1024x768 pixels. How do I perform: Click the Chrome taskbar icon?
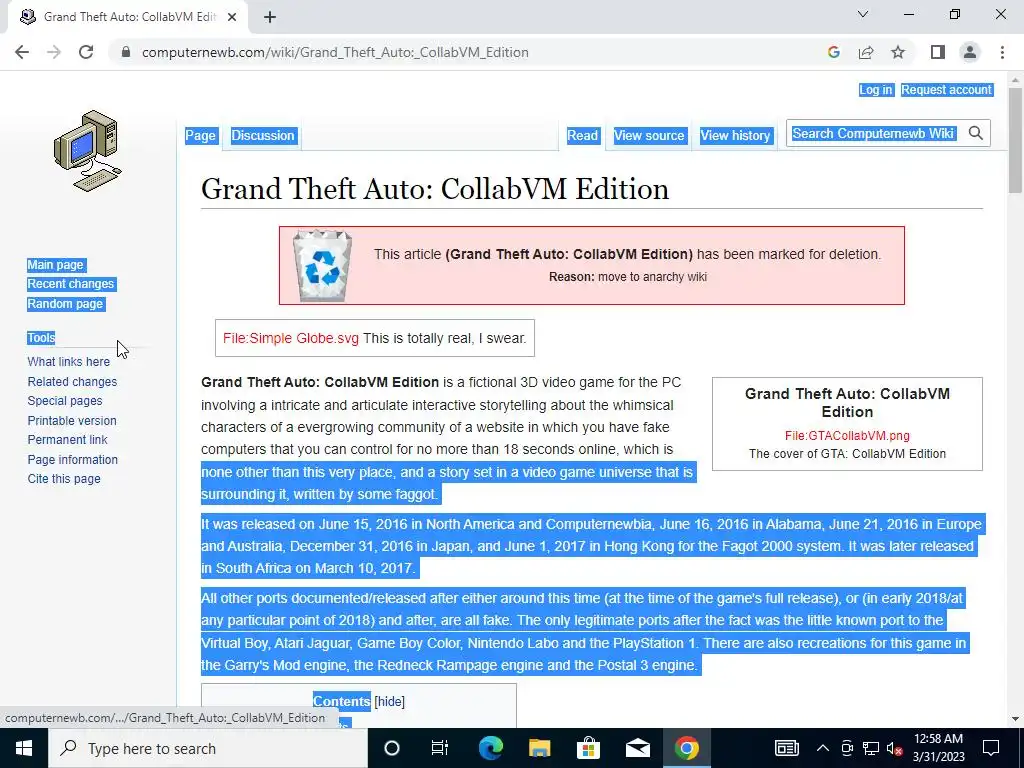686,748
